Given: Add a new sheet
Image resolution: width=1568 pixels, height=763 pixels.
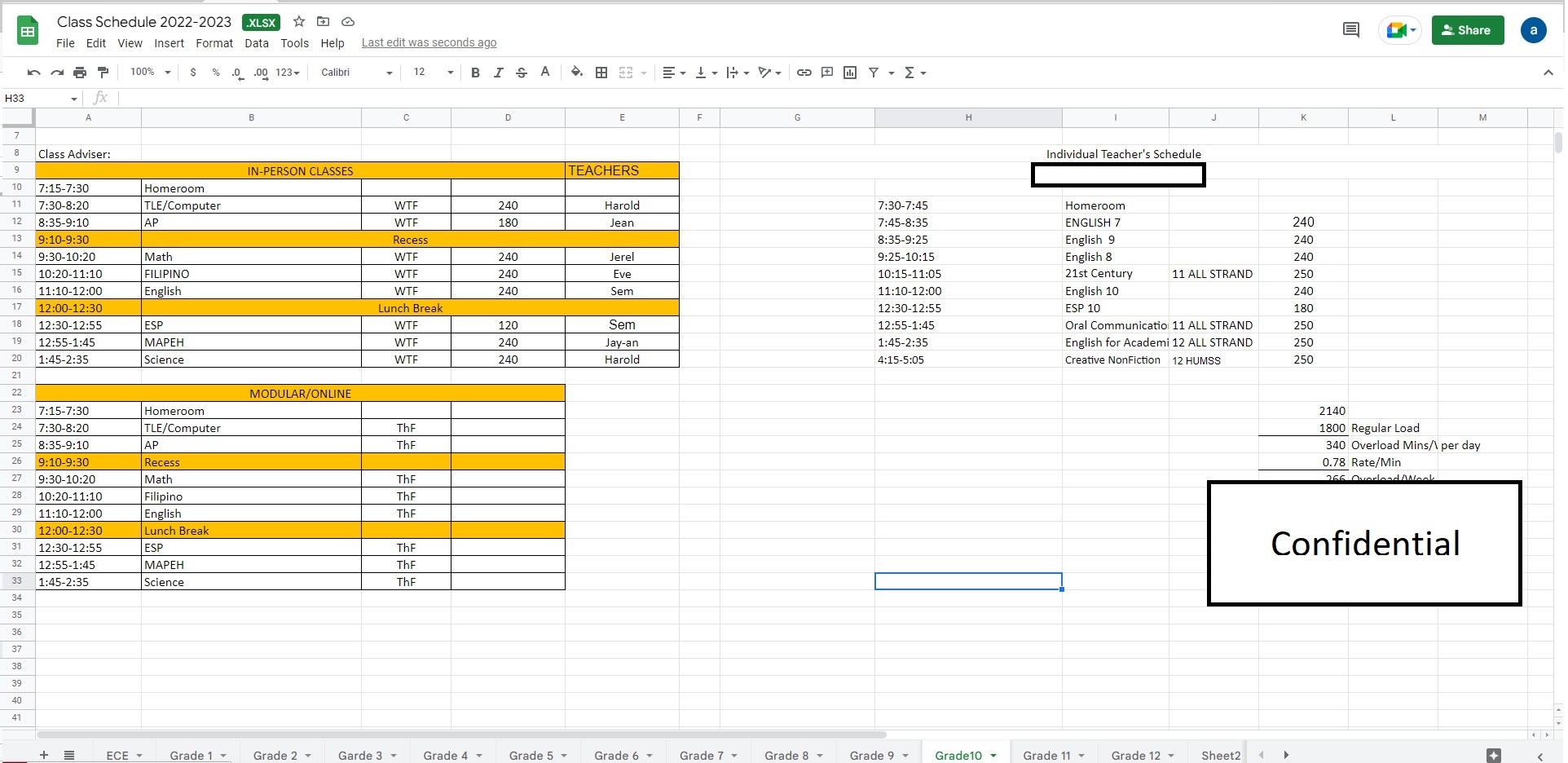Looking at the screenshot, I should pyautogui.click(x=44, y=755).
